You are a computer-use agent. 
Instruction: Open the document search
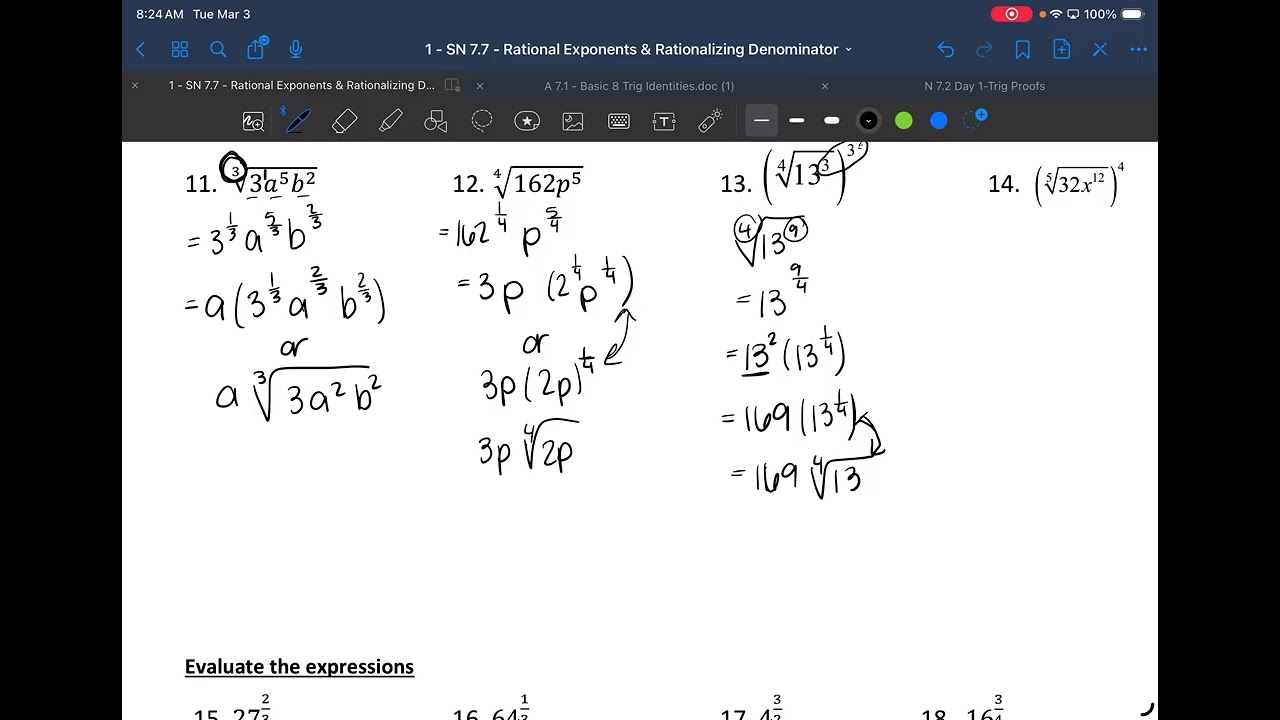(218, 49)
